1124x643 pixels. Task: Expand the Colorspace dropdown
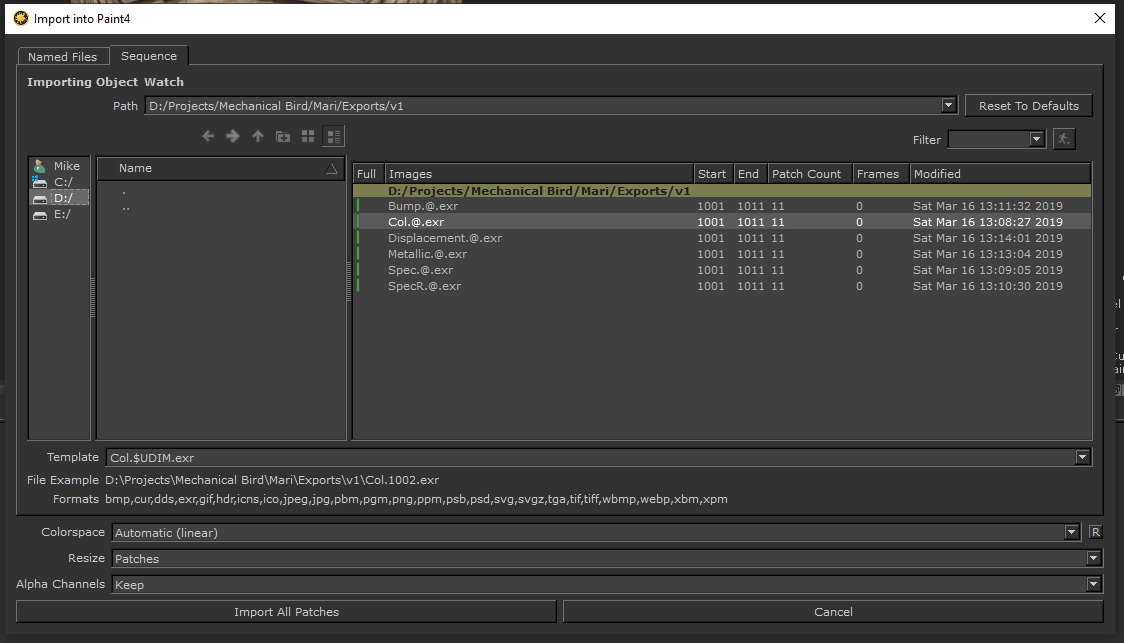click(1072, 532)
